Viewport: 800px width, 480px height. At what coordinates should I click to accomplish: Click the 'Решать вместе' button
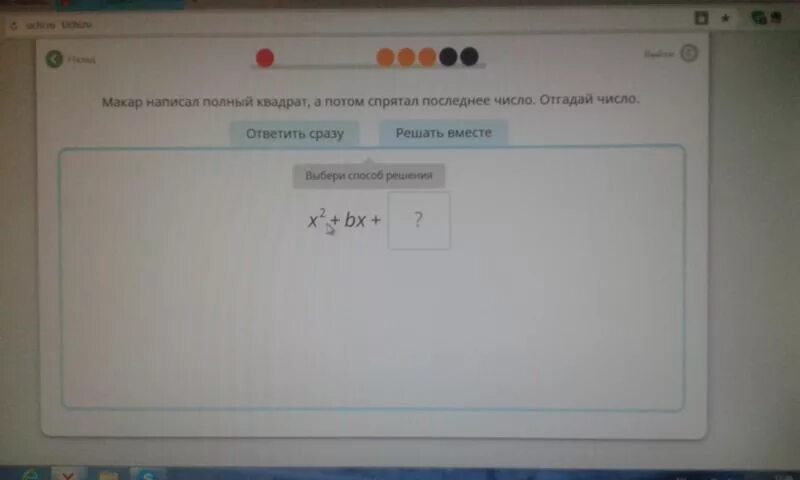[x=443, y=133]
